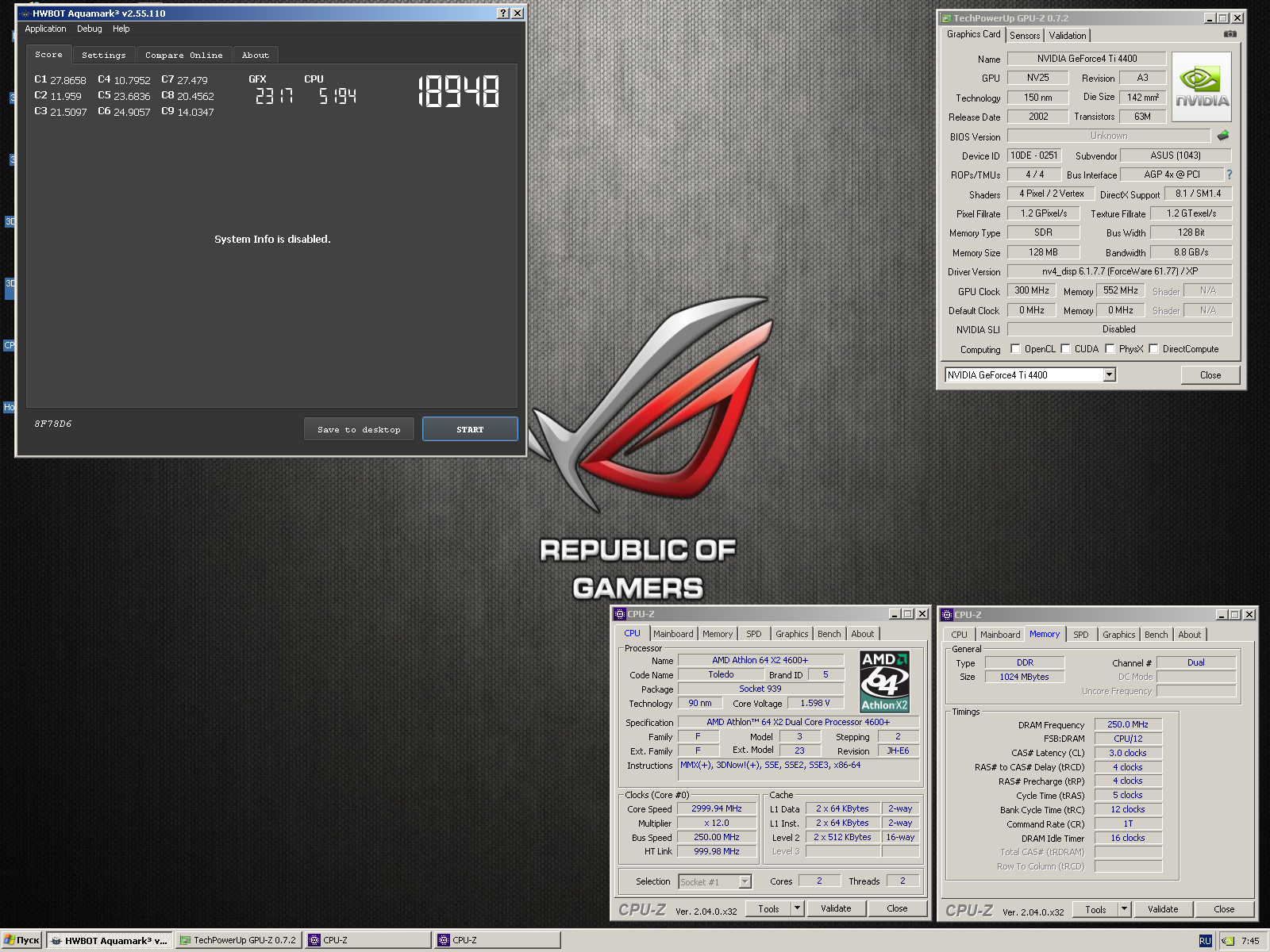
Task: Click the AMD Athlon X2 logo in CPU-Z
Action: click(x=885, y=681)
